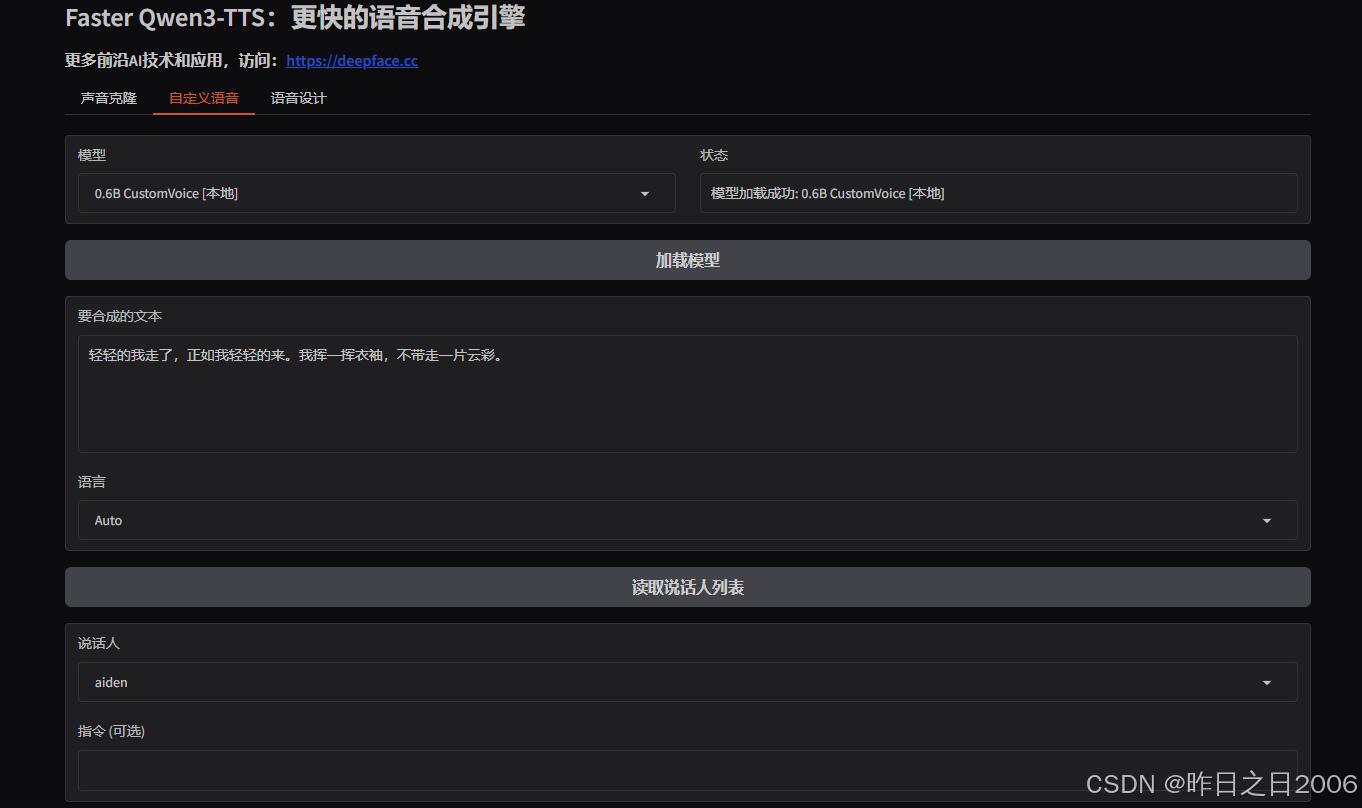
Task: Click the 状态 label above the status field
Action: coord(714,155)
